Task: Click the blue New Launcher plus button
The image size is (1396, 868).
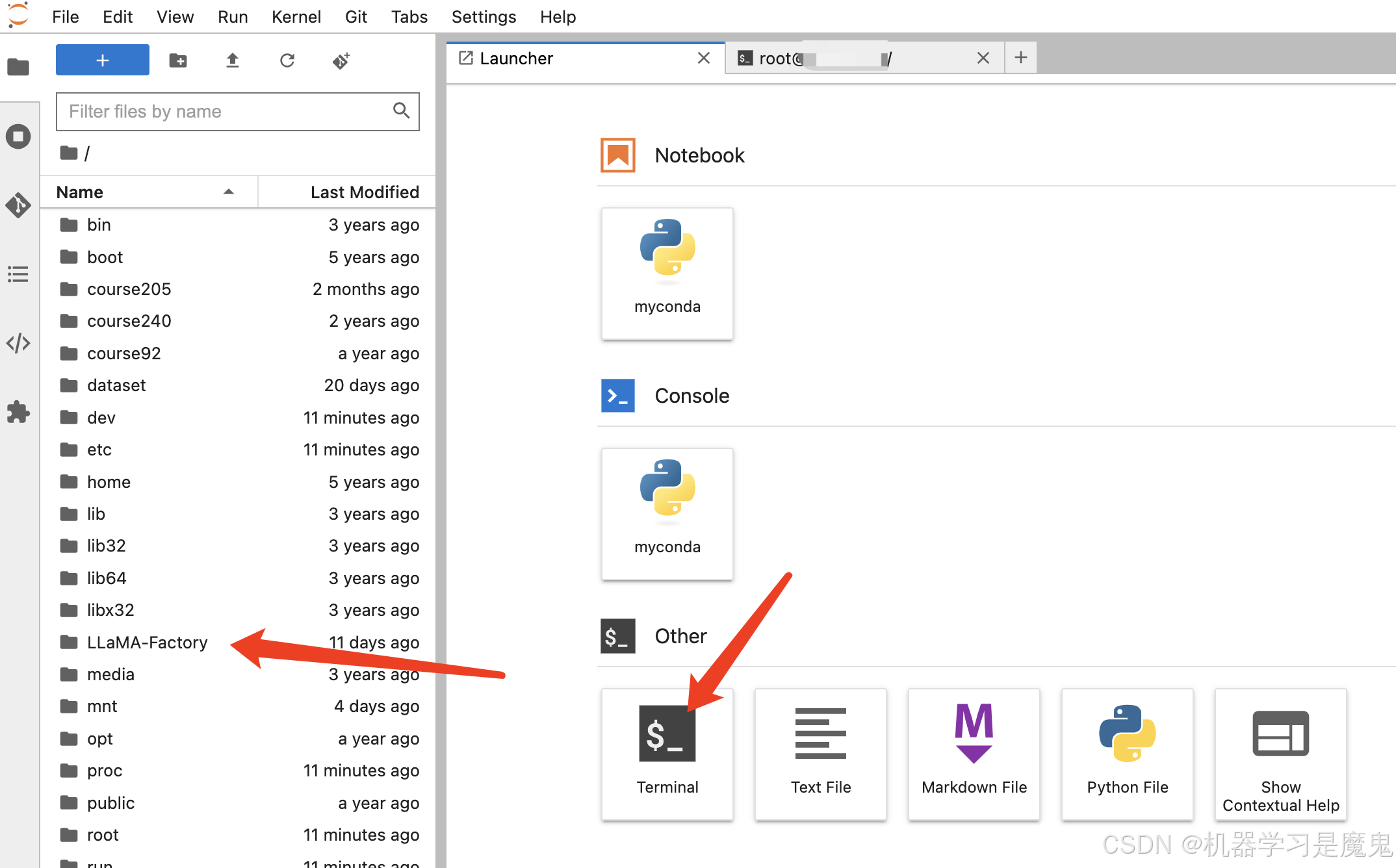Action: 103,60
